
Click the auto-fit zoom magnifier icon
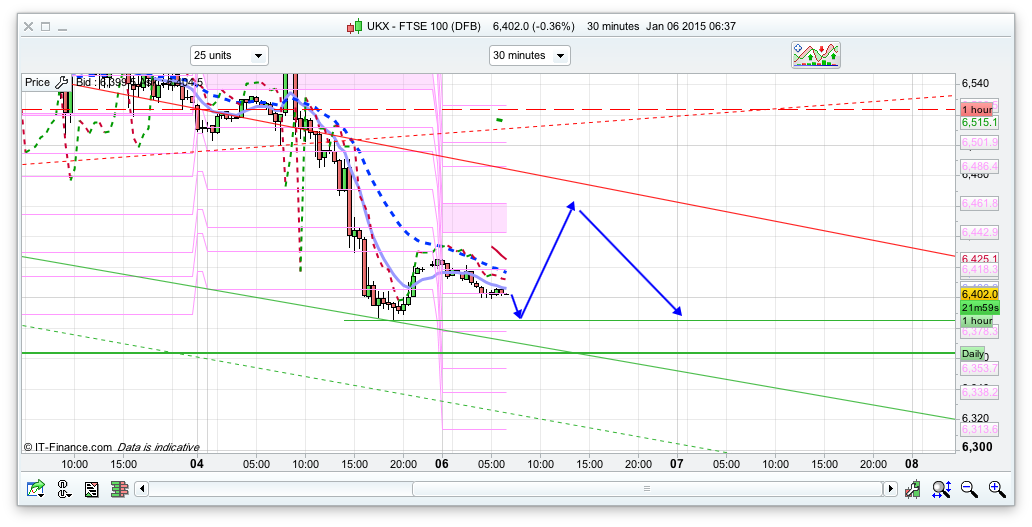pyautogui.click(x=941, y=489)
